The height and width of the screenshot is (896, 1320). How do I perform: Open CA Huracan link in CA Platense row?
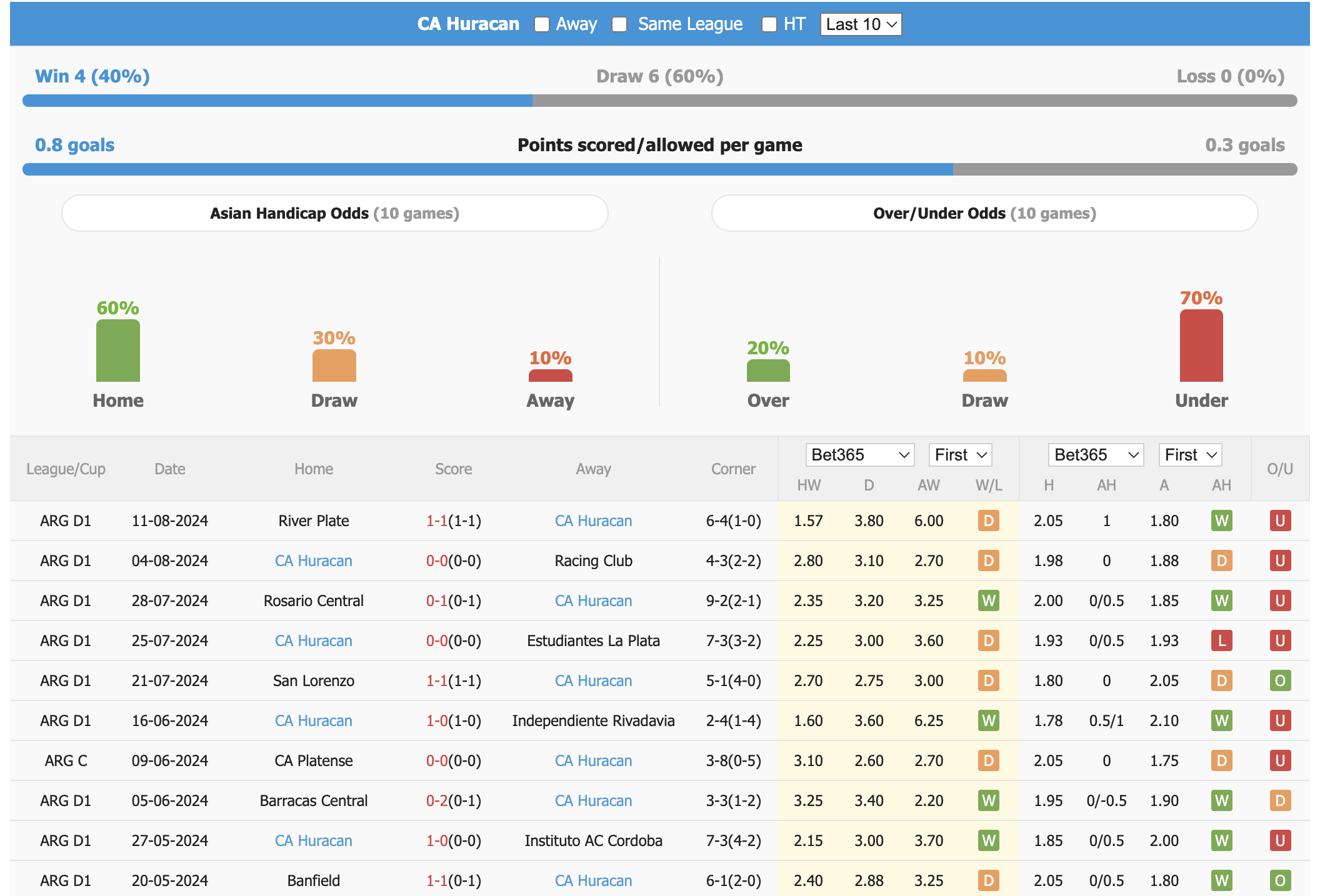(x=594, y=760)
